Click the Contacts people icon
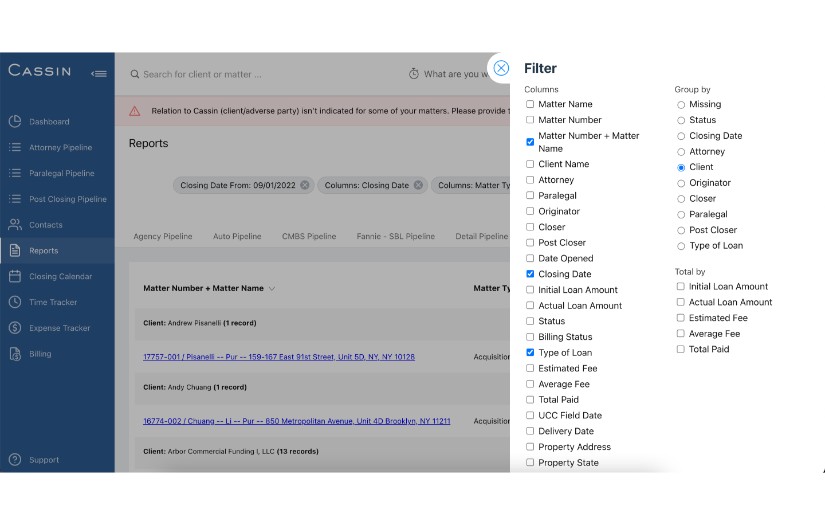Screen dimensions: 825x525 [x=15, y=224]
